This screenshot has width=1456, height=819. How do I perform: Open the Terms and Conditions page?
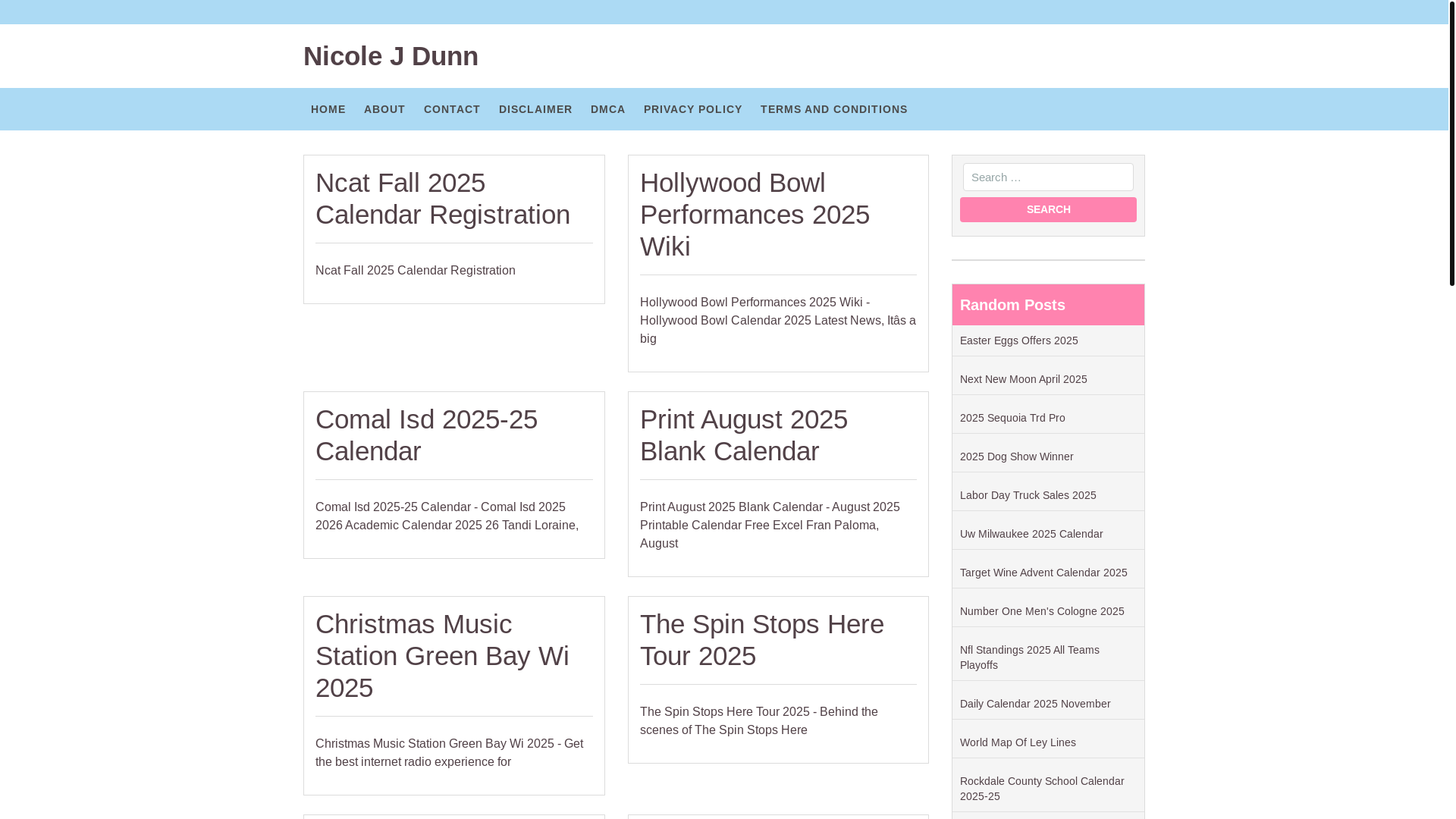click(834, 109)
